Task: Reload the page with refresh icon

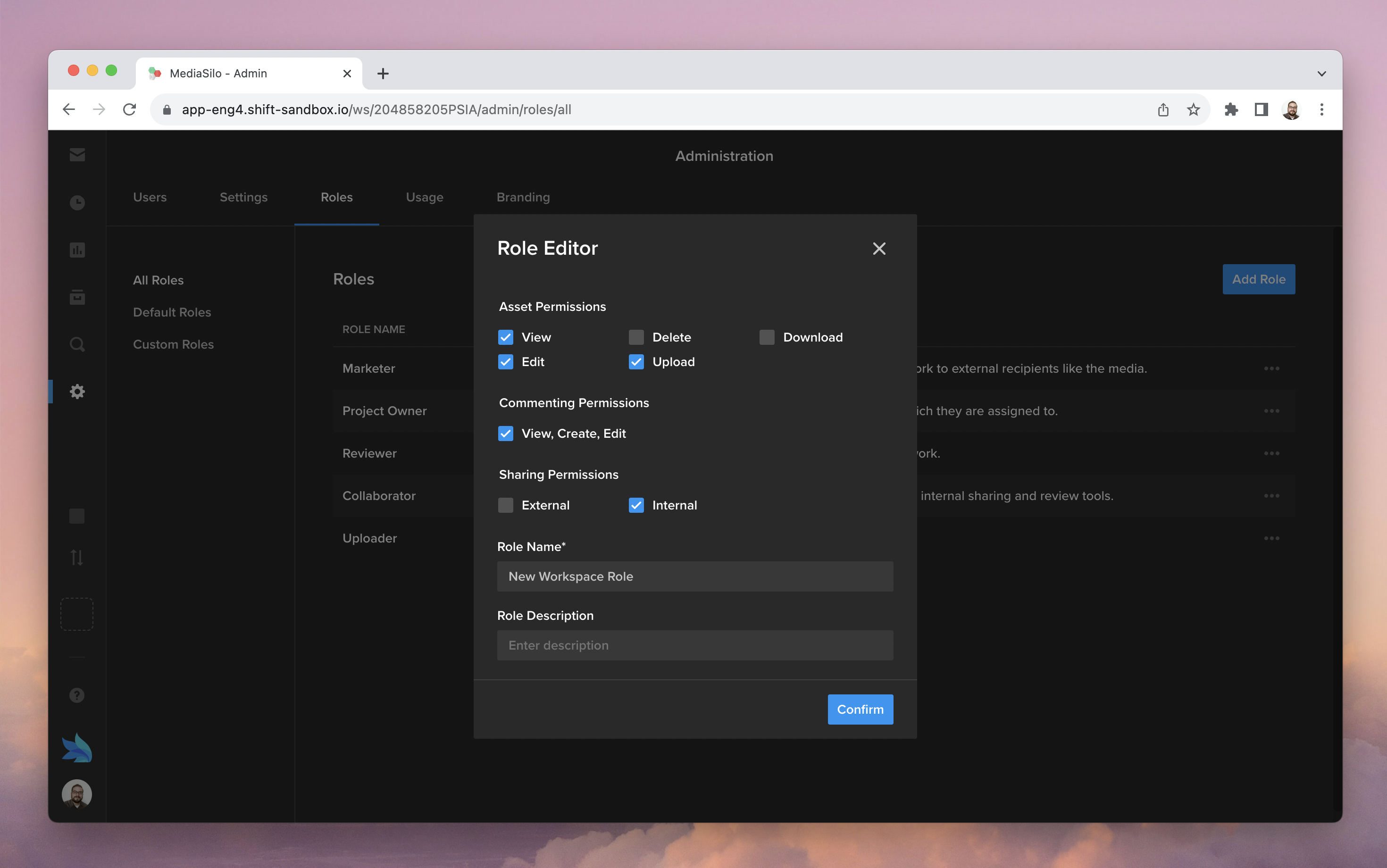Action: pyautogui.click(x=130, y=109)
